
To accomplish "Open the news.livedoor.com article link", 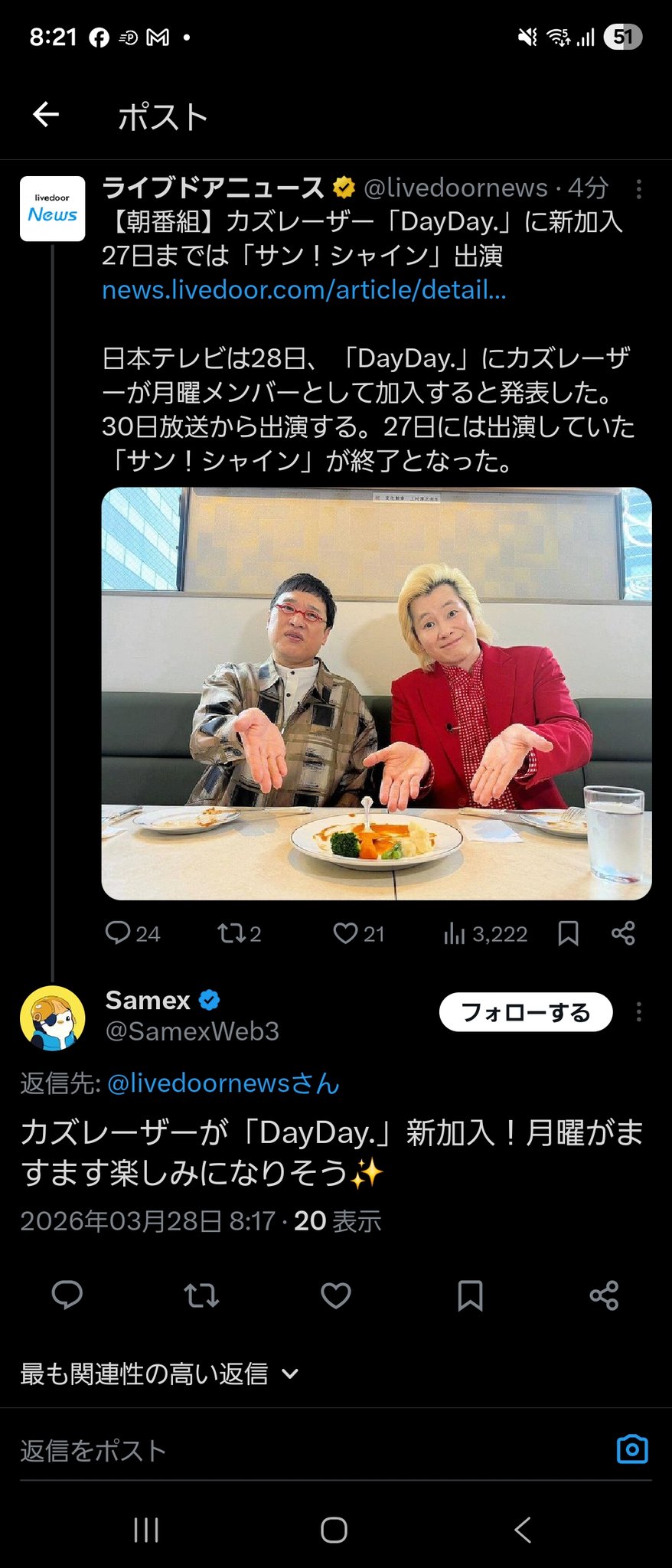I will (x=304, y=290).
